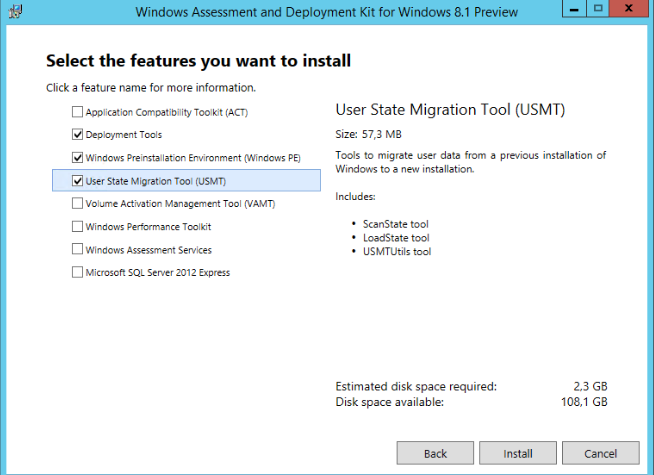Click the Windows Assessment Services feature name
The width and height of the screenshot is (654, 475).
coord(148,250)
